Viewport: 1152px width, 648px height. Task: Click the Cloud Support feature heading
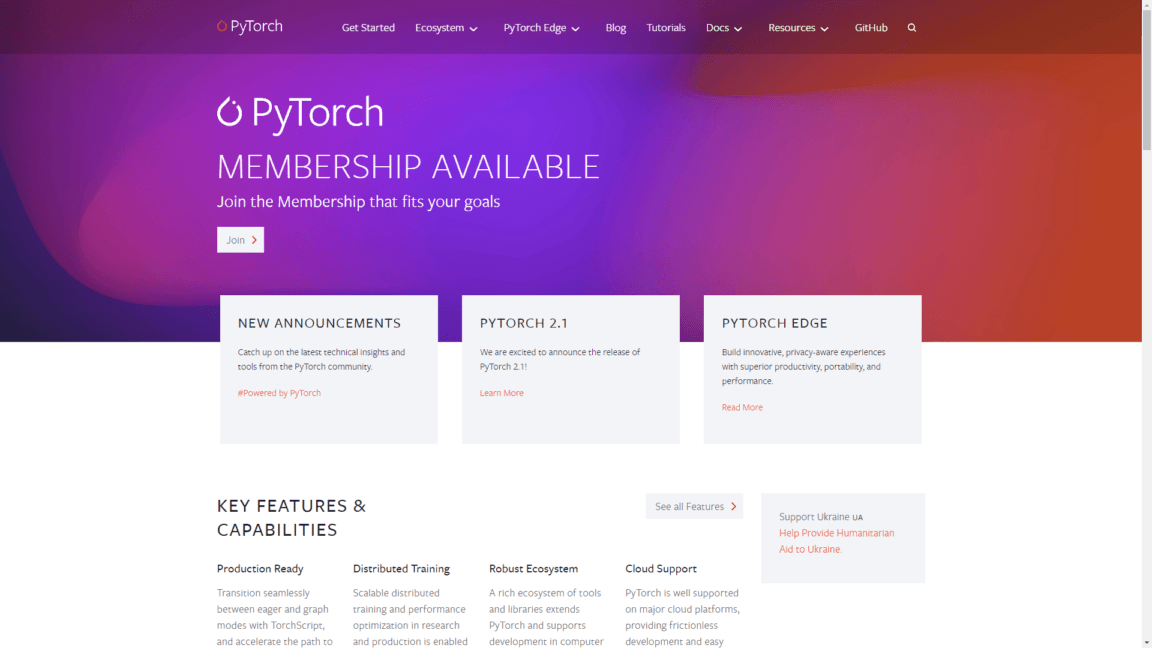coord(660,569)
